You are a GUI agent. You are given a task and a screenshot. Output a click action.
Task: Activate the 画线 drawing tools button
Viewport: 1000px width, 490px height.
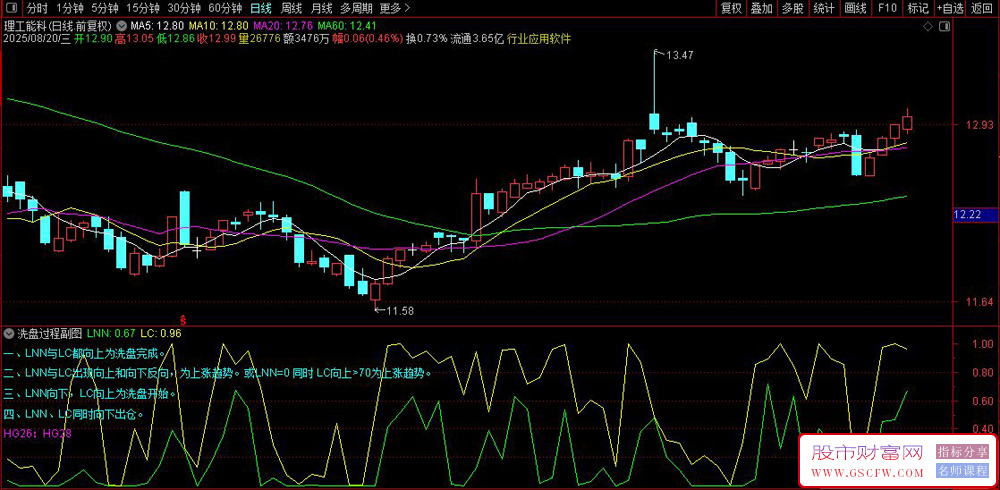click(855, 8)
